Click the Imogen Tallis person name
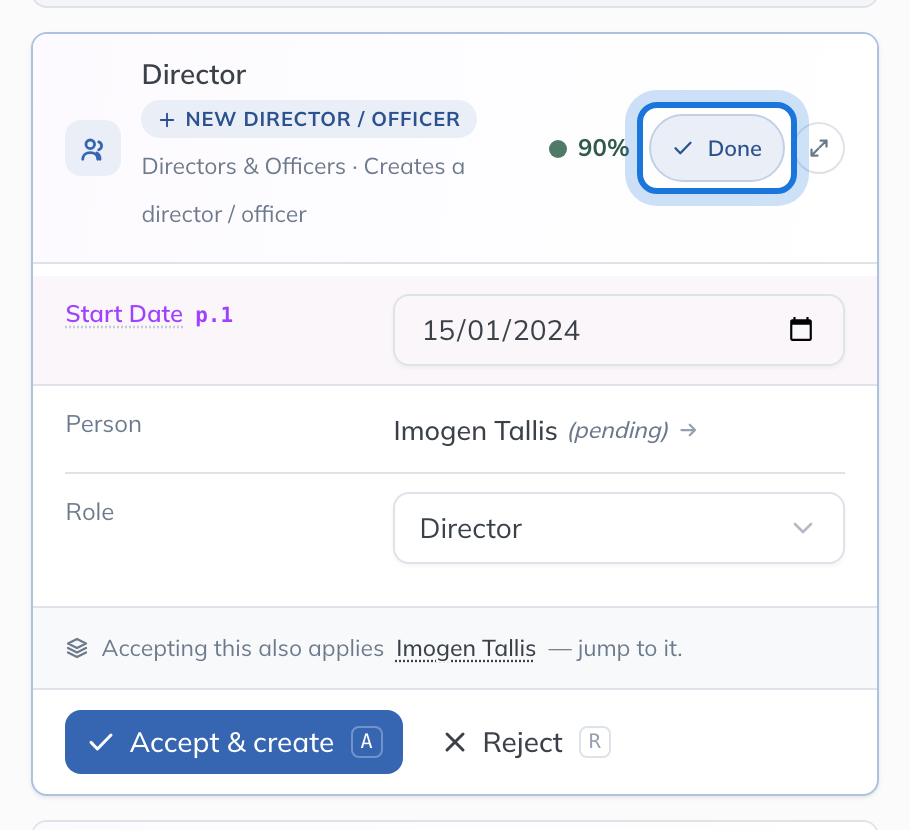910x830 pixels. [x=475, y=431]
